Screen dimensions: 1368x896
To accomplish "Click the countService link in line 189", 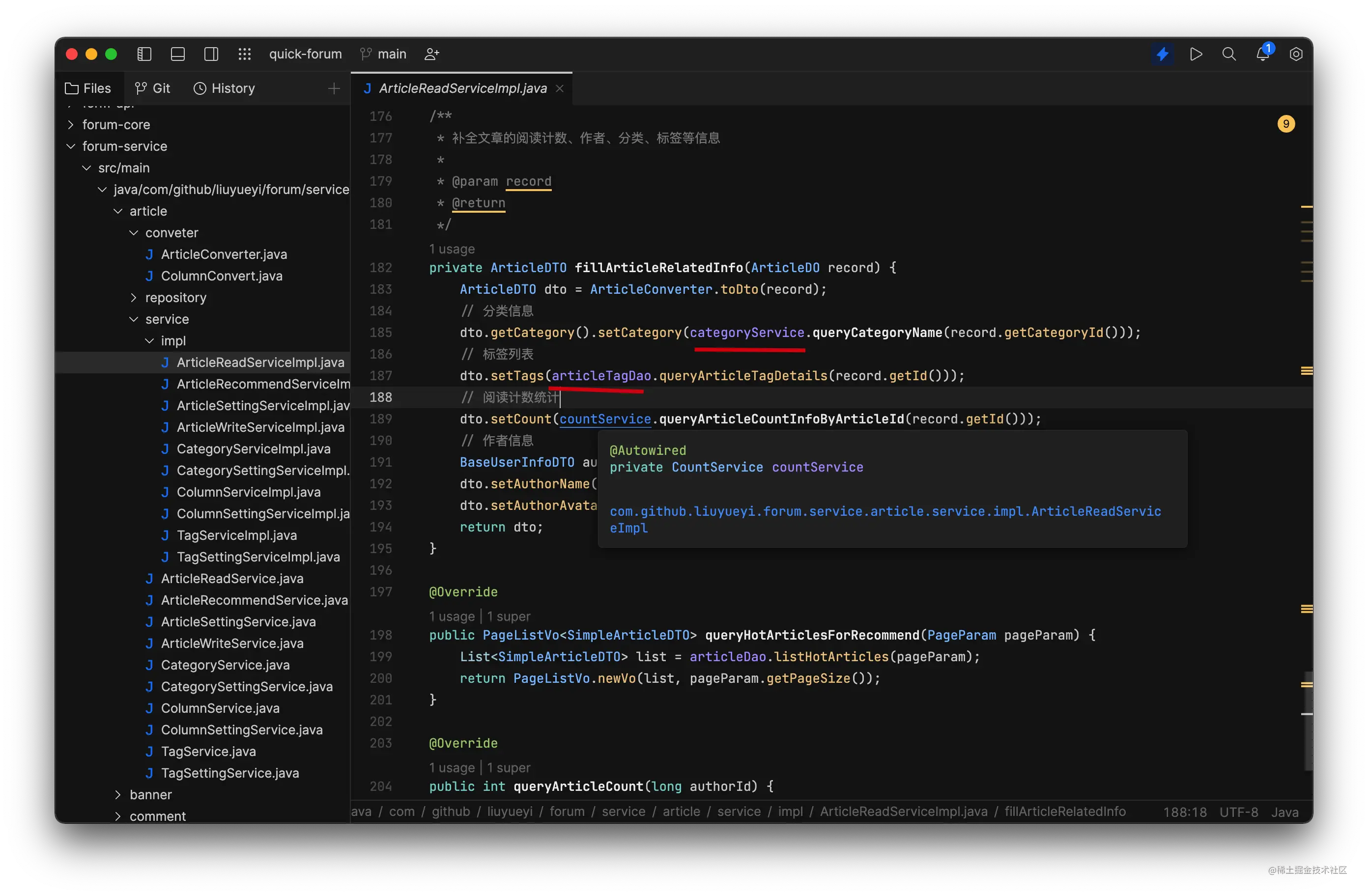I will [605, 419].
